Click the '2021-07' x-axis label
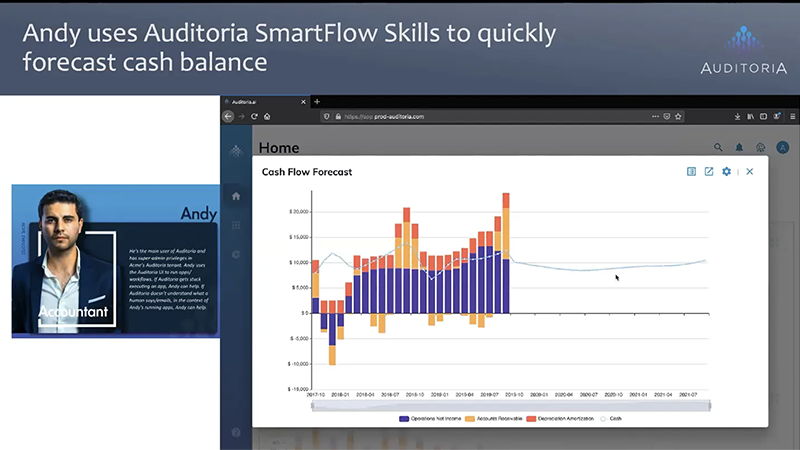Image resolution: width=800 pixels, height=450 pixels. pos(688,395)
